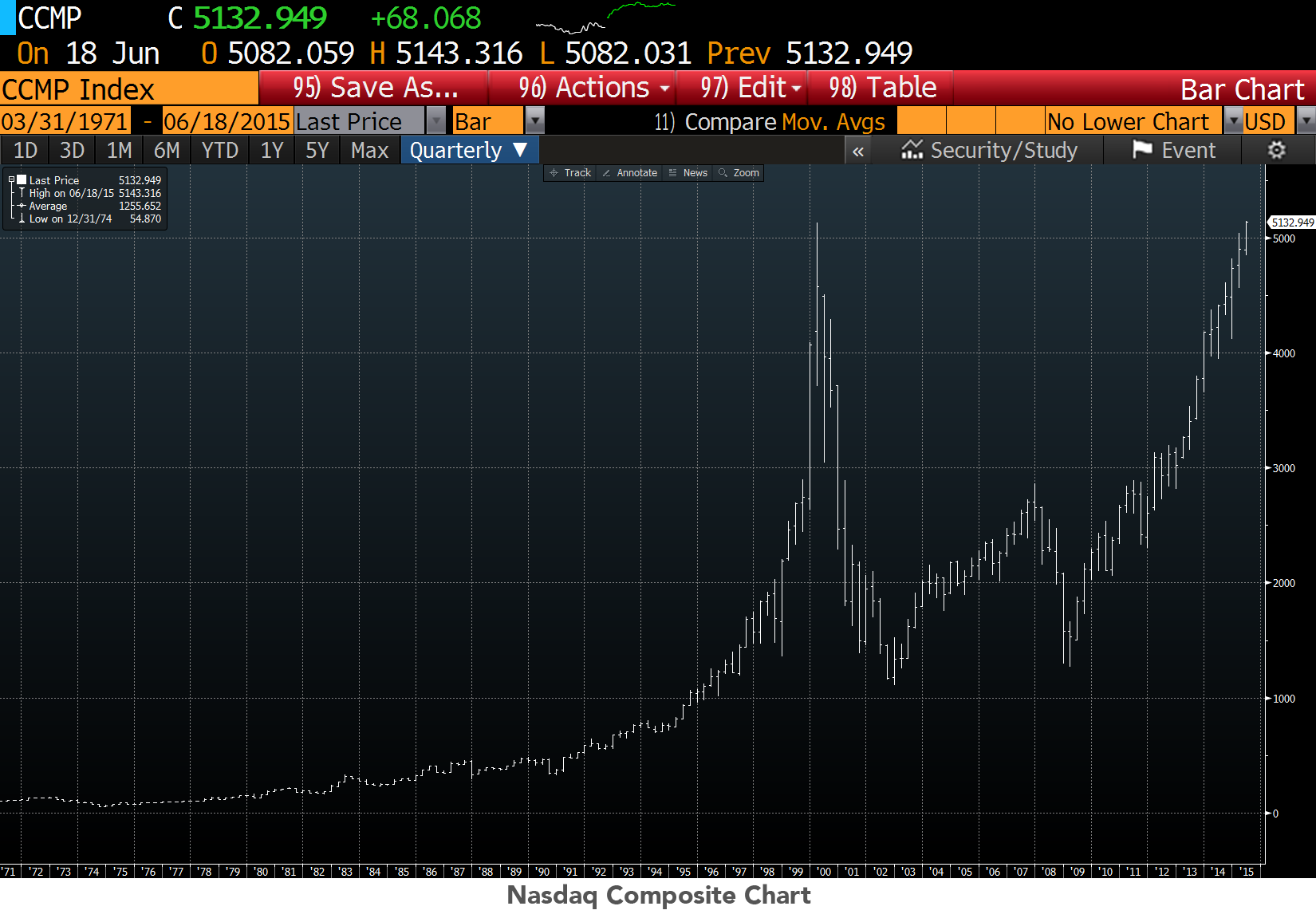The height and width of the screenshot is (918, 1316).
Task: Select the 1D range tab
Action: [x=26, y=150]
